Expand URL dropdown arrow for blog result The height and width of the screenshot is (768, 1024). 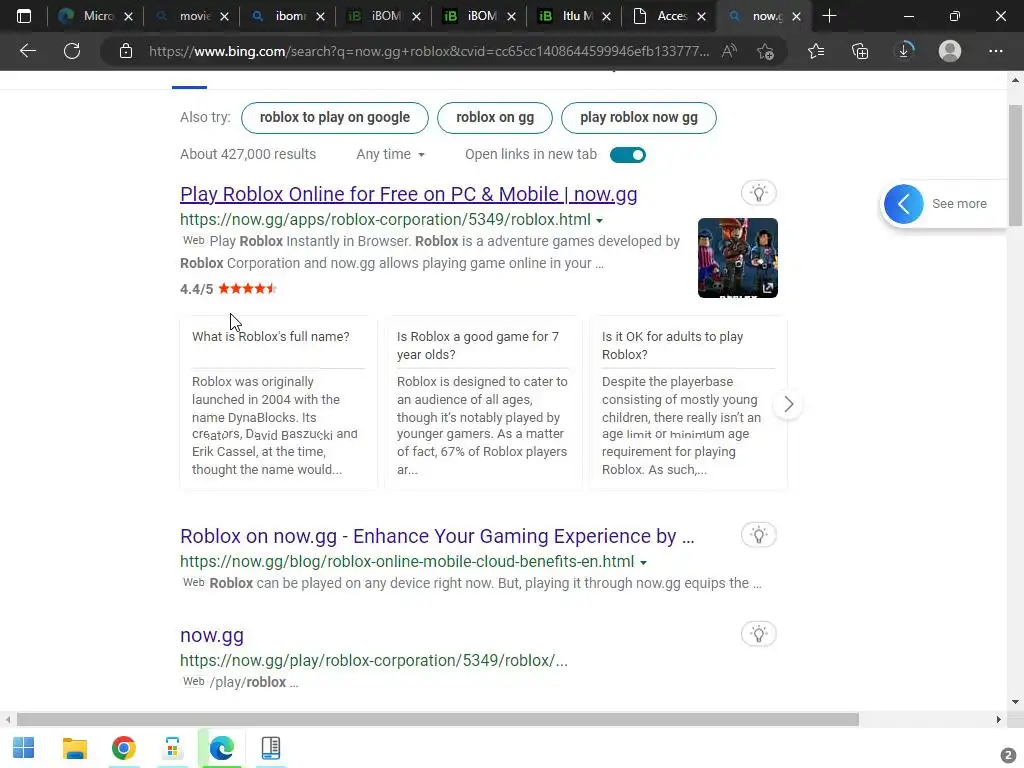[x=643, y=562]
